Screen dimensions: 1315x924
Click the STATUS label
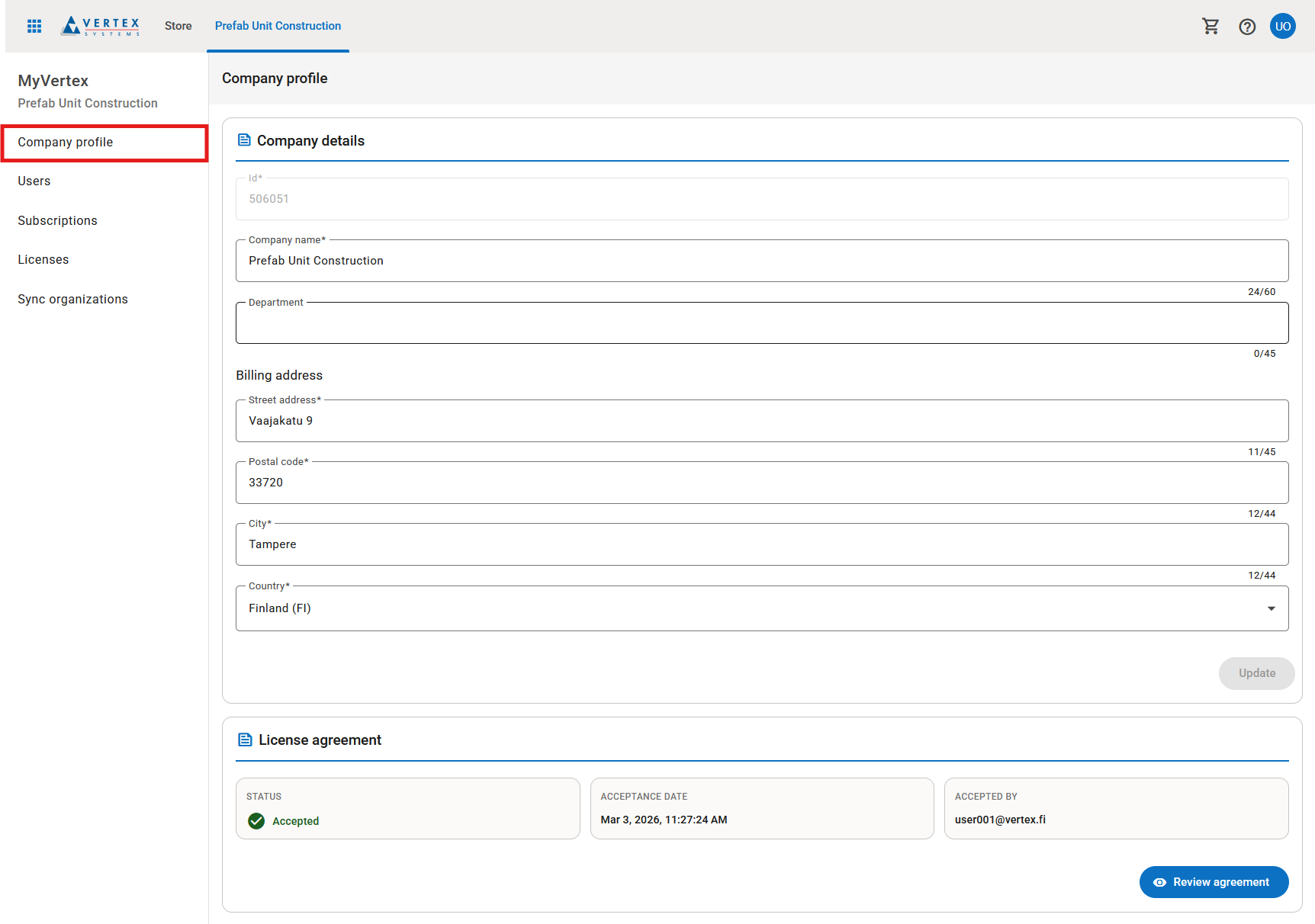click(264, 797)
